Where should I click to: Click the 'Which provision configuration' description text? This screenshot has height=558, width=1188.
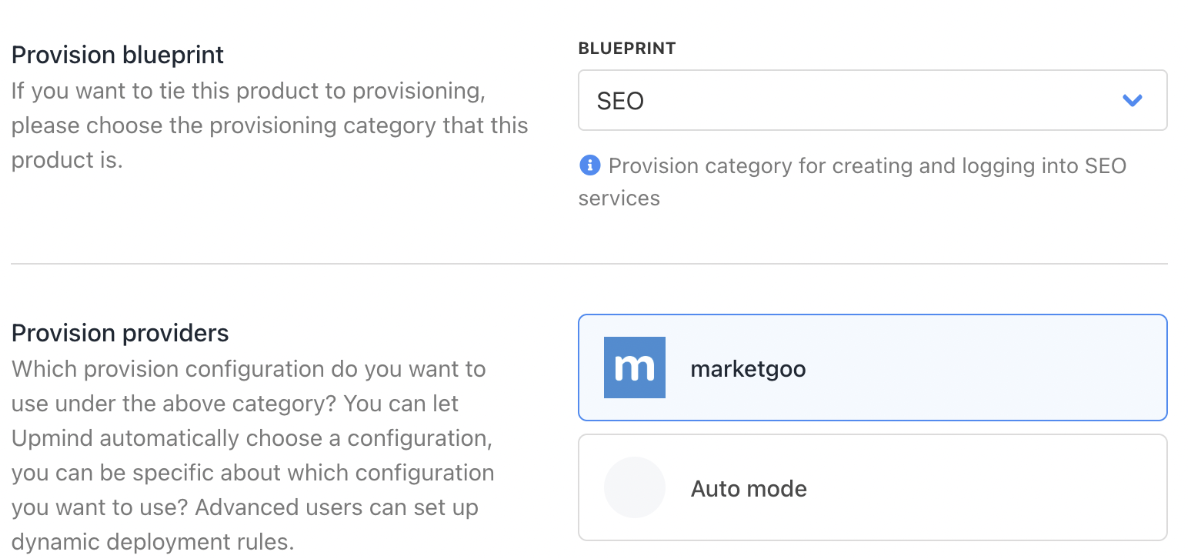[x=252, y=456]
